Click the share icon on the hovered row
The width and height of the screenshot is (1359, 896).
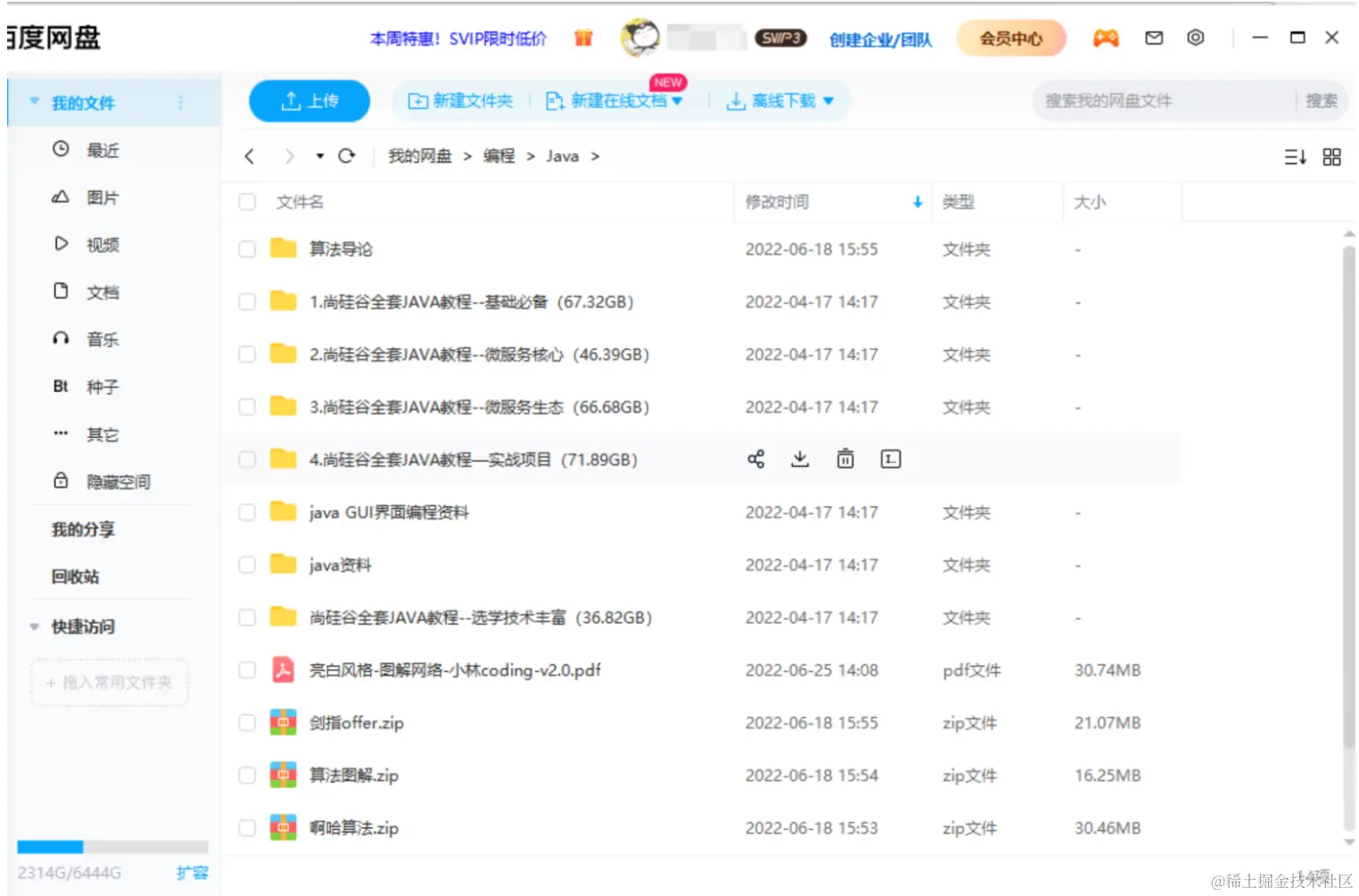coord(756,459)
